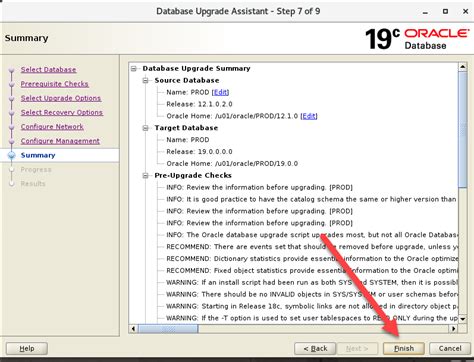The image size is (474, 362).
Task: Click Edit link next to Name: PROD
Action: pos(220,92)
